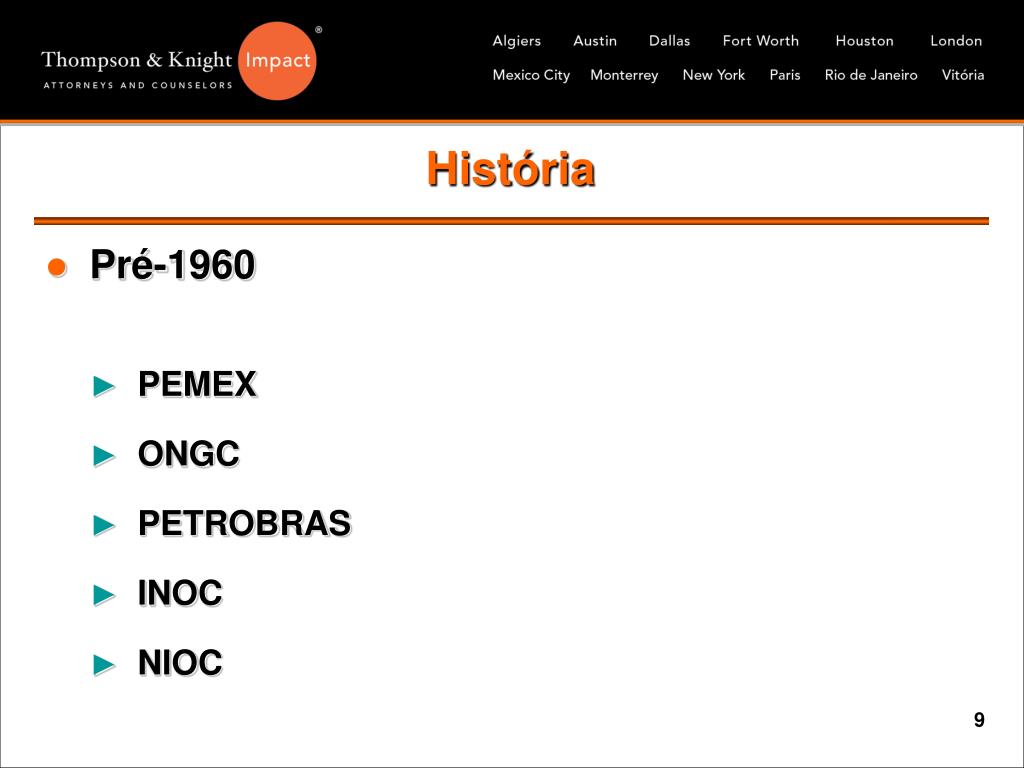Click the teal arrow bullet beside PEMEX
Image resolution: width=1024 pixels, height=768 pixels.
(x=104, y=385)
